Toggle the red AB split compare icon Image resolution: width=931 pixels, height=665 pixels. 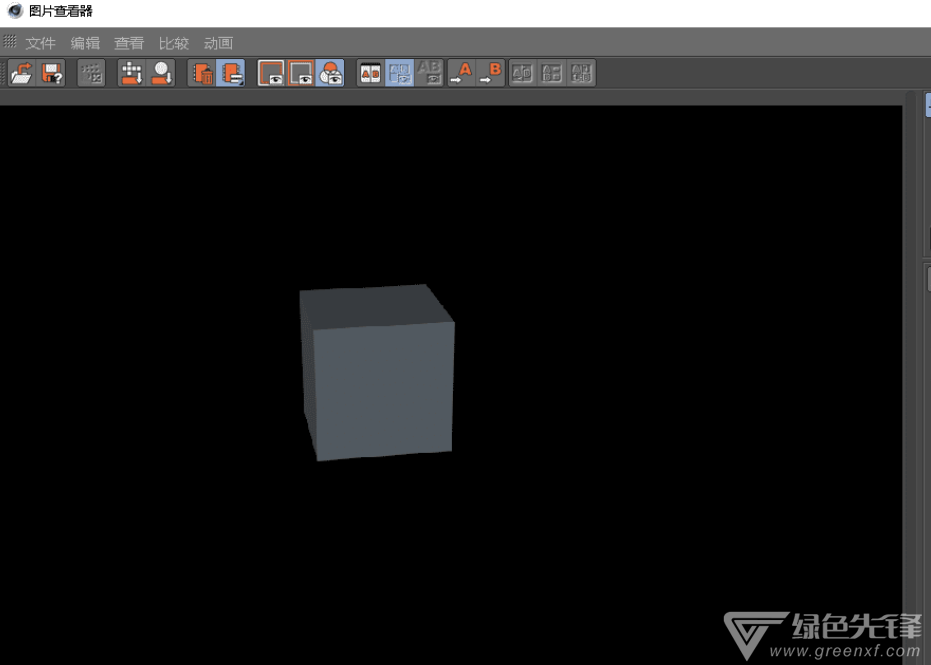tap(370, 73)
